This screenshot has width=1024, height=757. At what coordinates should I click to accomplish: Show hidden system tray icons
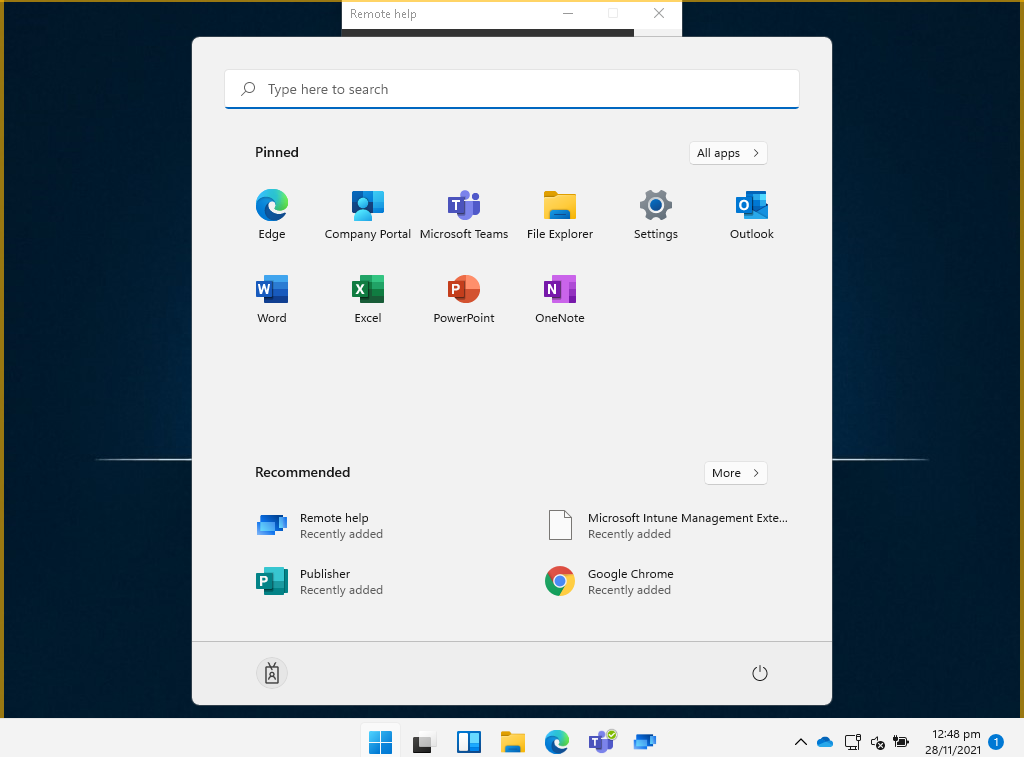801,742
